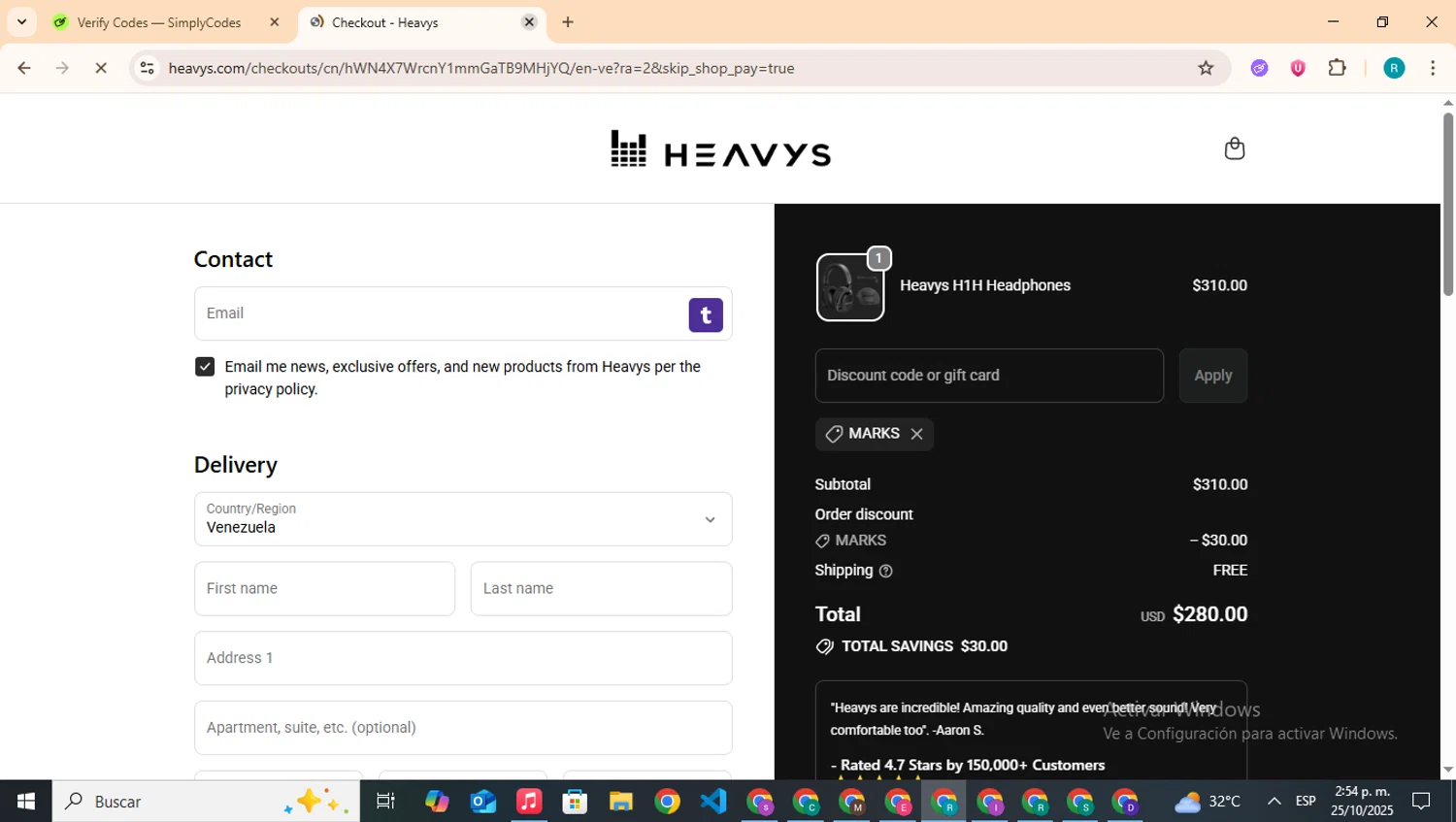Click the Heavys H1H Headphones product name
This screenshot has width=1456, height=822.
point(985,285)
